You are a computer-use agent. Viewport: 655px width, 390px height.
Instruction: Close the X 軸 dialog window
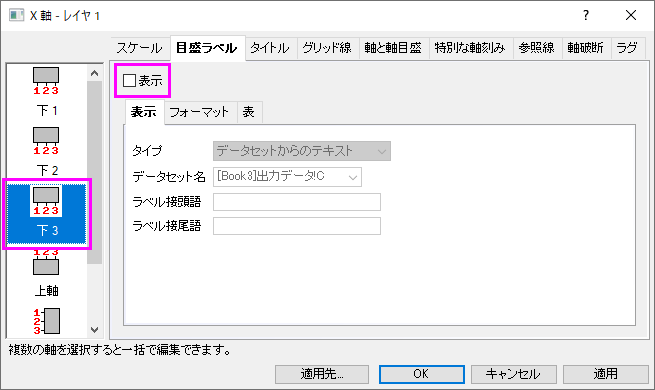coord(631,15)
